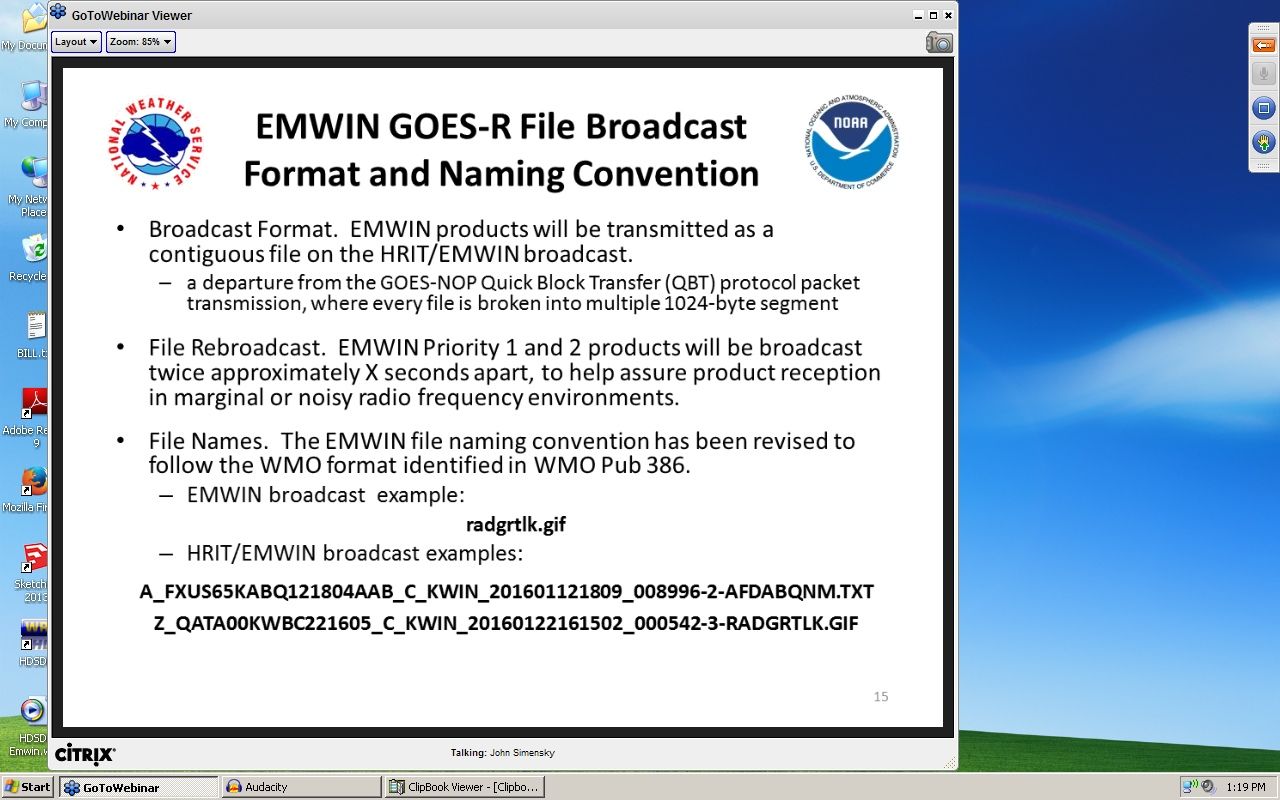Click the bottom drag handle of GoToWebinar panel

coord(1263,164)
